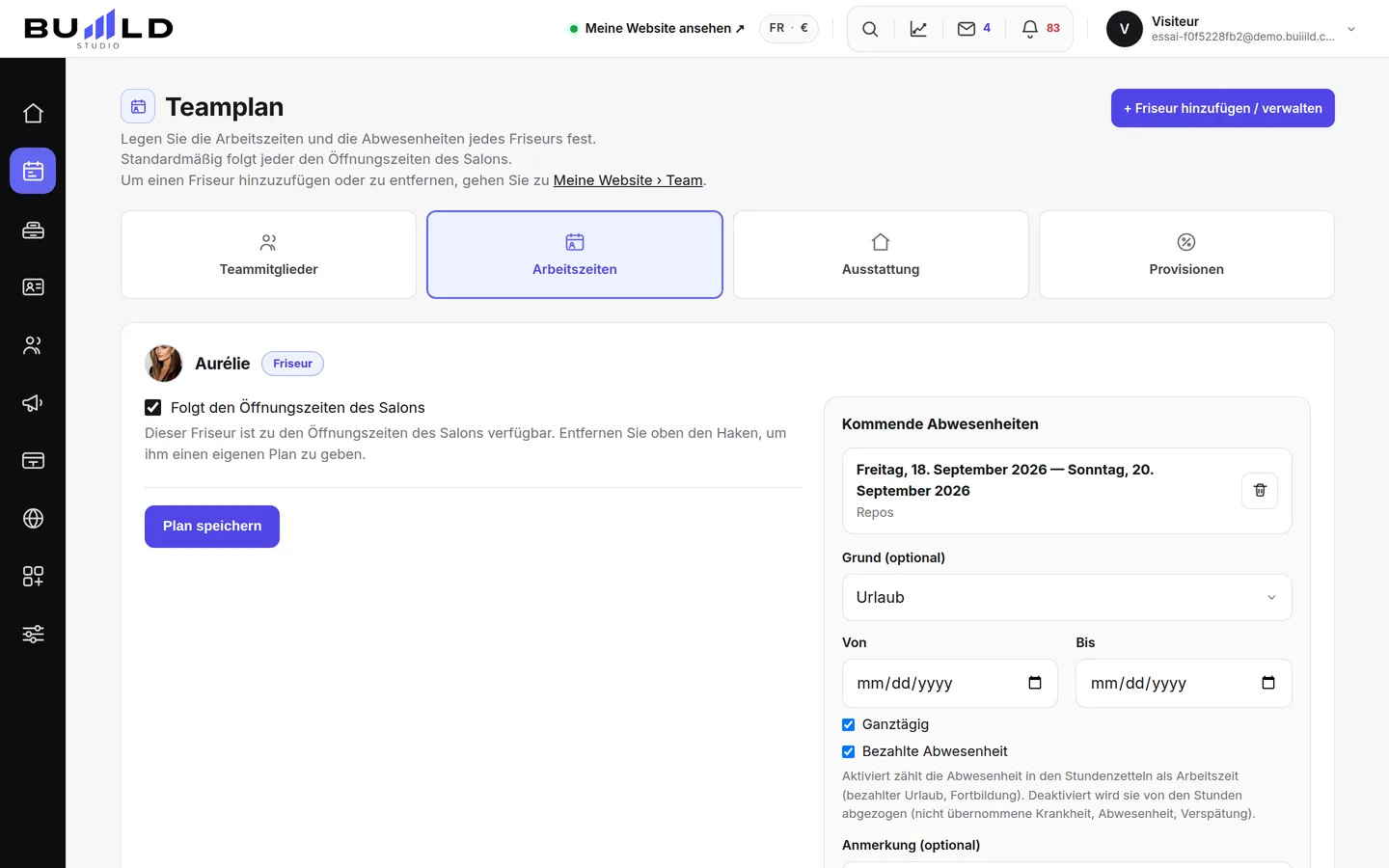Click Aurélie's profile photo
The width and height of the screenshot is (1389, 868).
[164, 364]
